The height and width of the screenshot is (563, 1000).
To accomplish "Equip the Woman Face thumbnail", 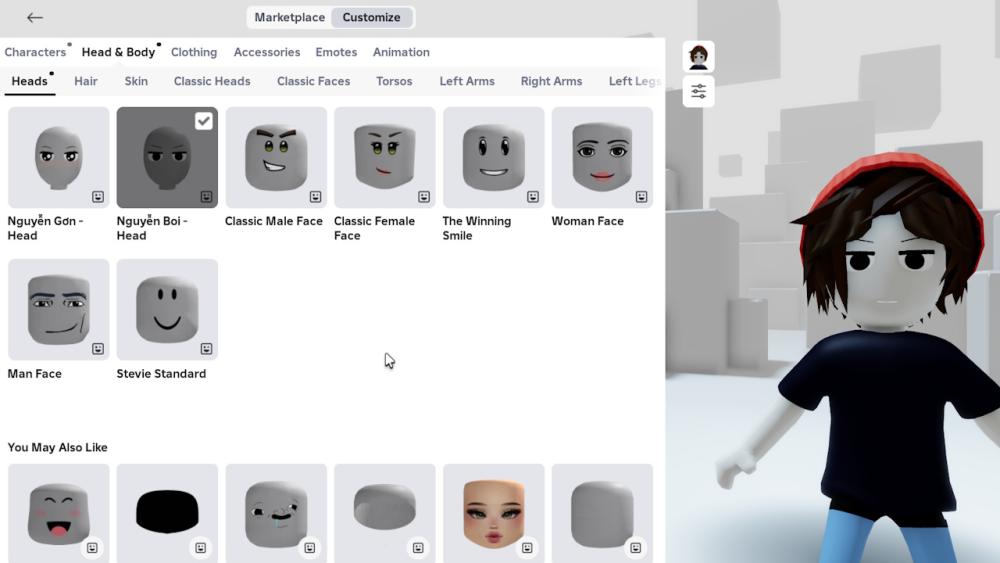I will pos(602,157).
